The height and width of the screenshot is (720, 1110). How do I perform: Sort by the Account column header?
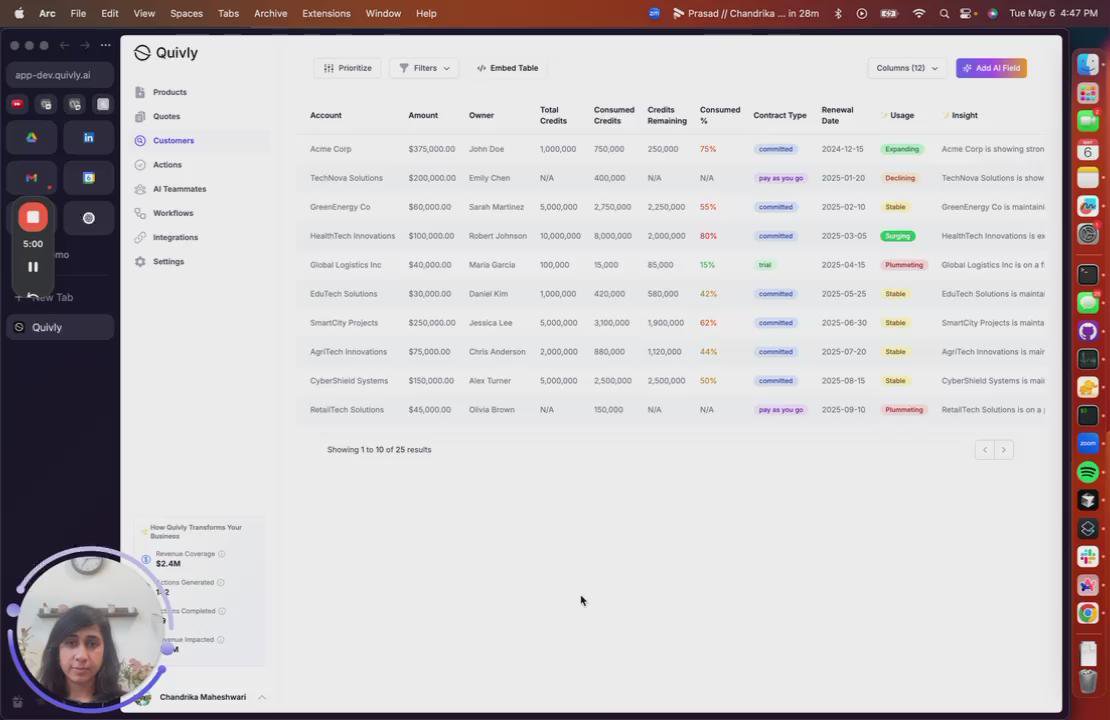coord(326,115)
